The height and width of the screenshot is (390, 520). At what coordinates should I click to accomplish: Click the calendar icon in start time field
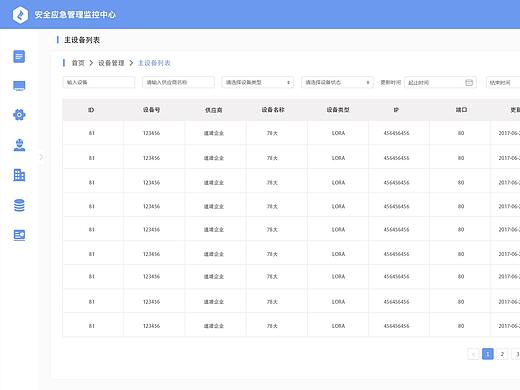tap(469, 82)
